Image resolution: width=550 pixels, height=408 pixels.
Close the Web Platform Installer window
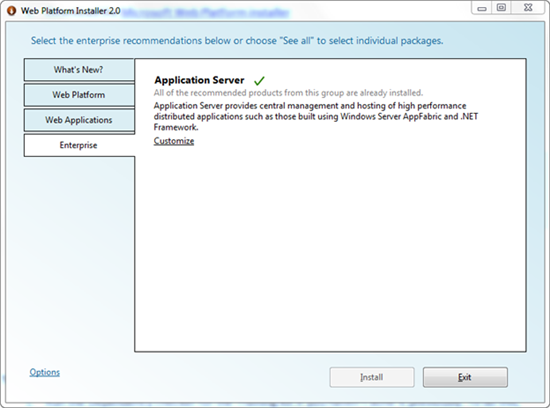click(x=528, y=8)
